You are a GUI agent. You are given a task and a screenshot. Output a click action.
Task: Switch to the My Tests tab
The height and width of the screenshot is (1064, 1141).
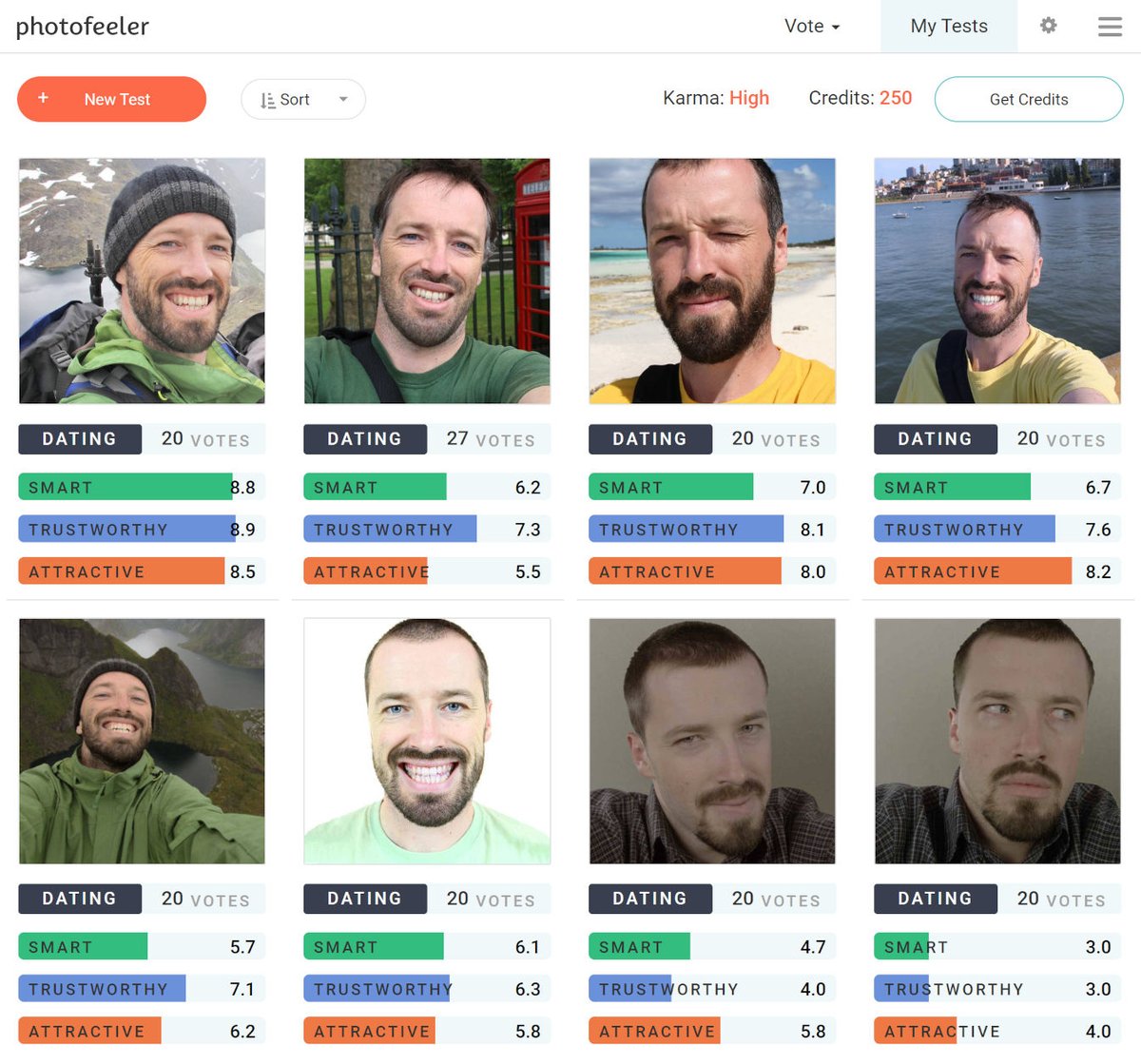(948, 27)
